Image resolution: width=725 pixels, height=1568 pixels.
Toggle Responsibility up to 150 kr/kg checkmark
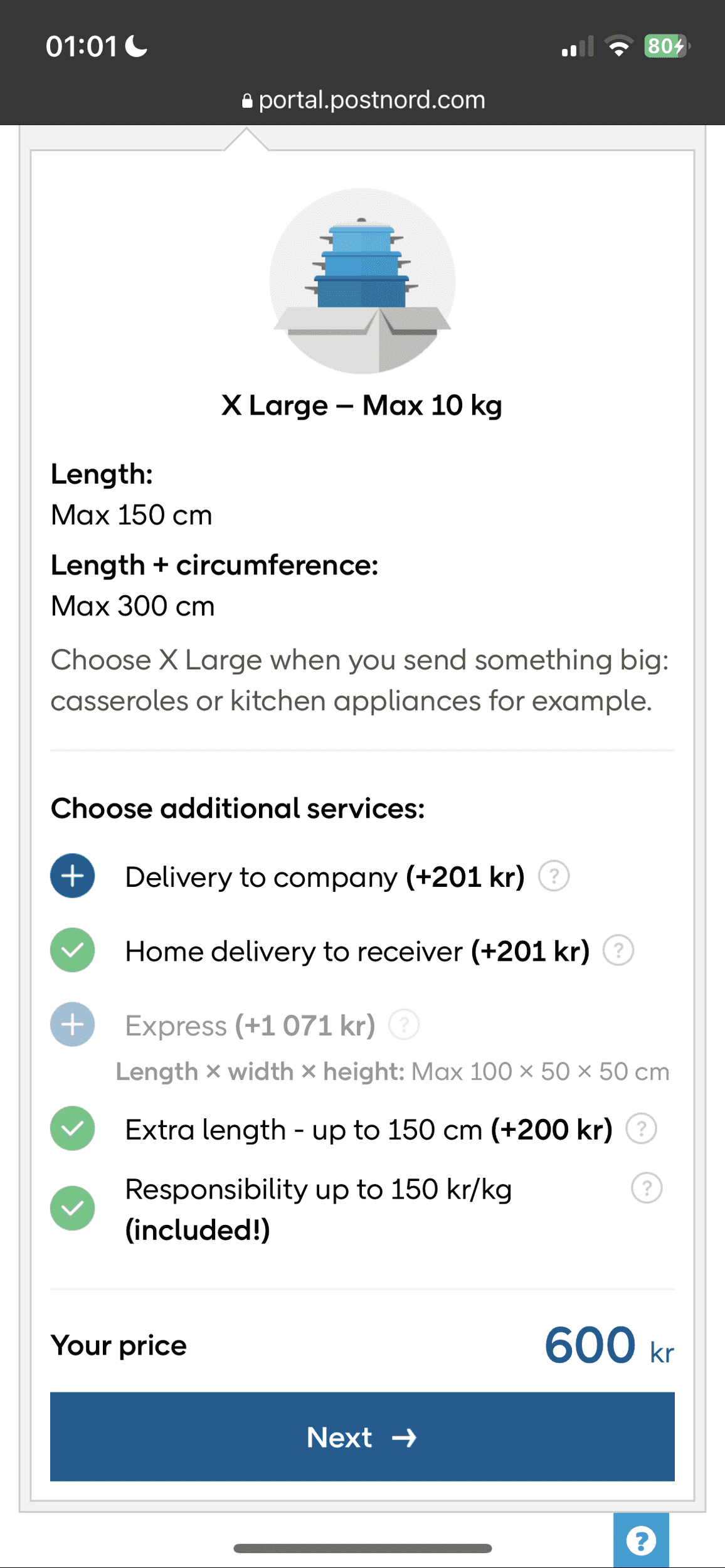coord(73,1208)
